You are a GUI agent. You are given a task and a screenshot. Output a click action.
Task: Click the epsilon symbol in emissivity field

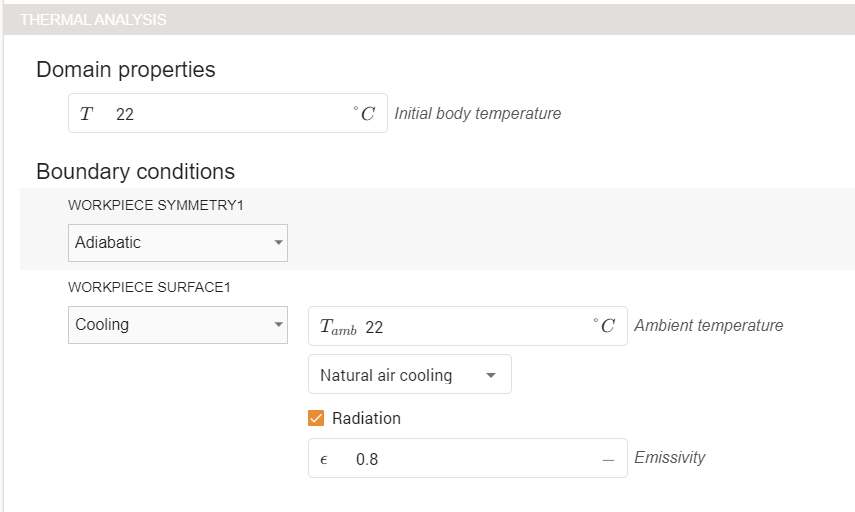(x=324, y=460)
